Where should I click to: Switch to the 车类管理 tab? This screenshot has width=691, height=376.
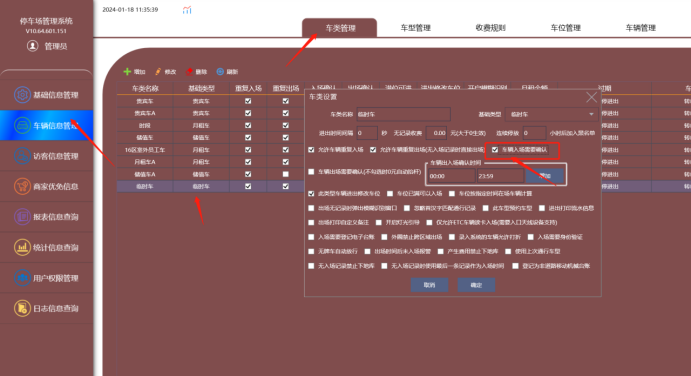click(340, 28)
